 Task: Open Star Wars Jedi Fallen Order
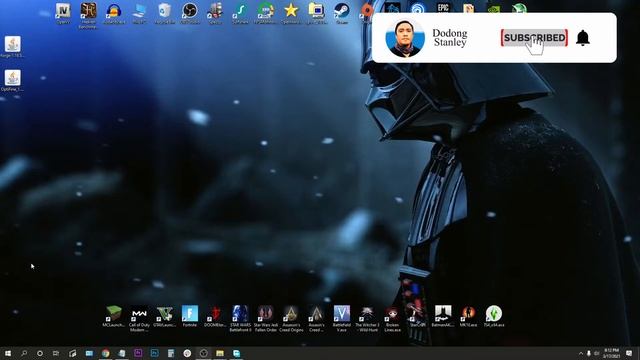pos(266,318)
